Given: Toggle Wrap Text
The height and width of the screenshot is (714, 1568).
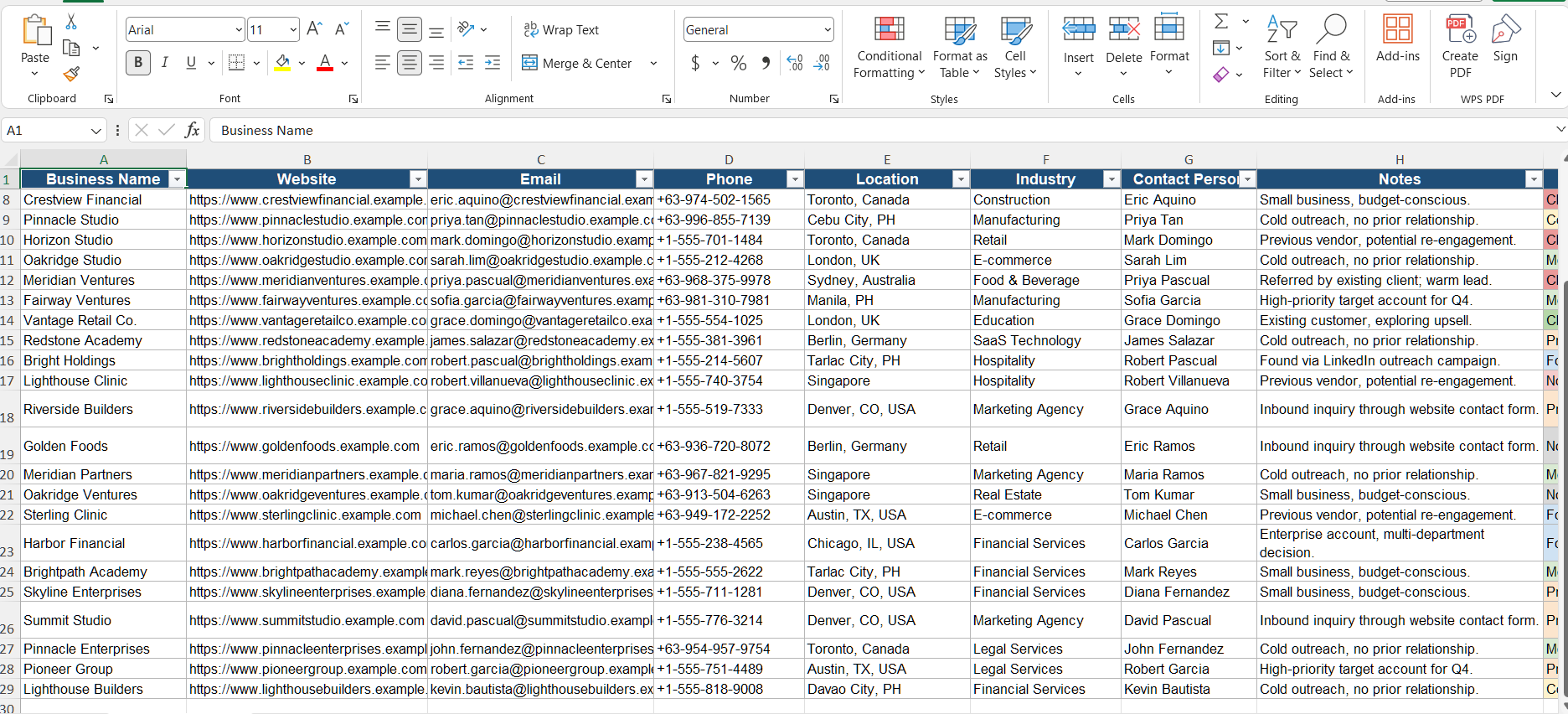Looking at the screenshot, I should (561, 30).
